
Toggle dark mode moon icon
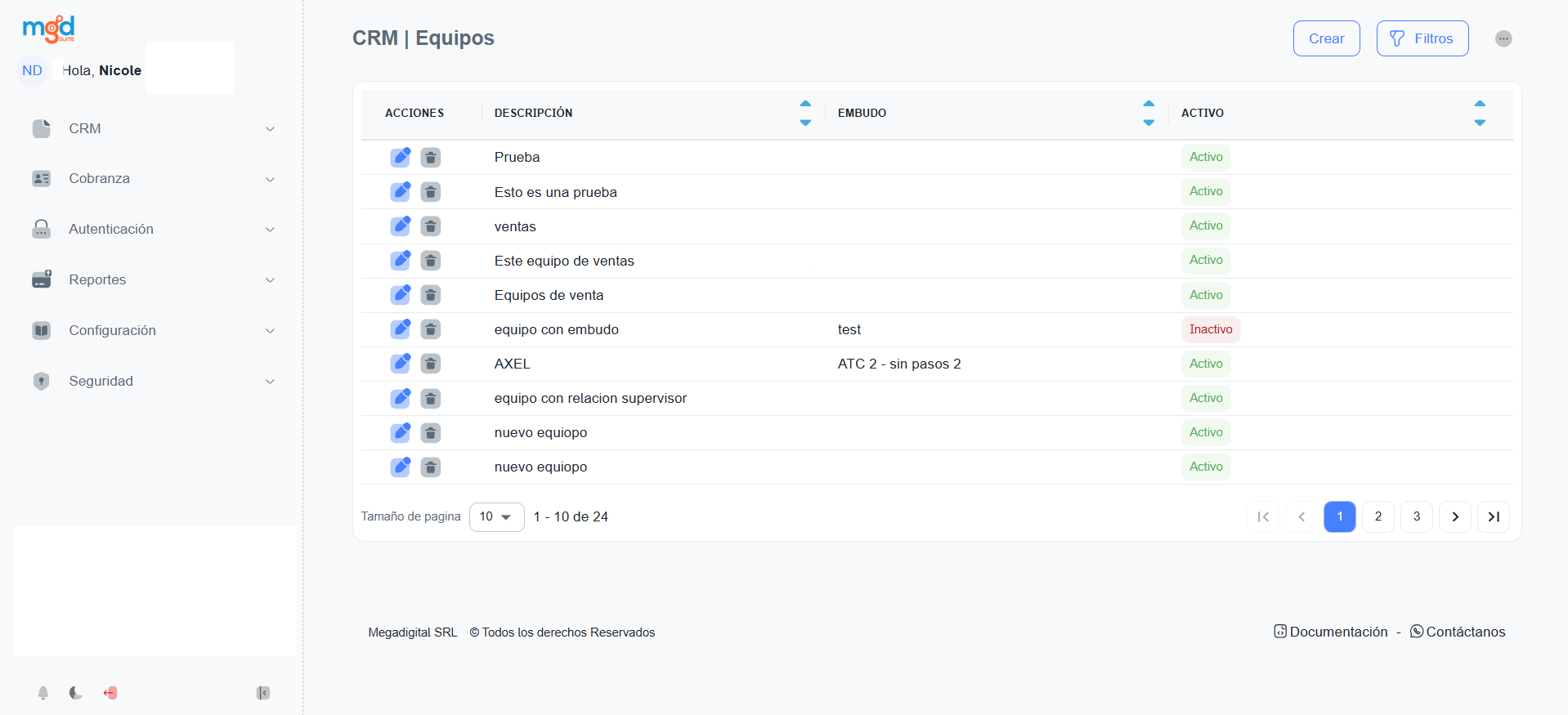click(76, 693)
